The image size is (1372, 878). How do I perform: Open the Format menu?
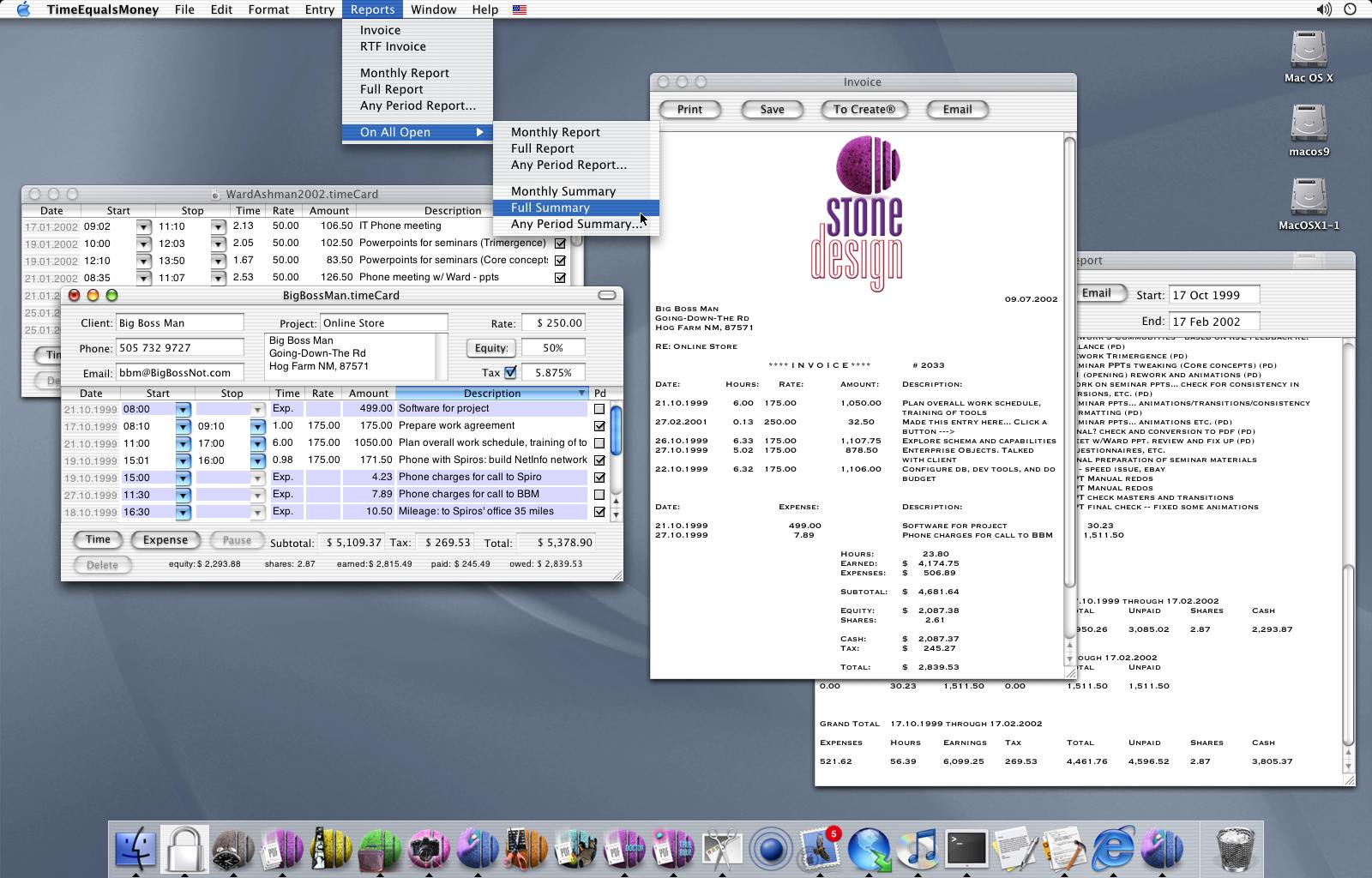[268, 9]
